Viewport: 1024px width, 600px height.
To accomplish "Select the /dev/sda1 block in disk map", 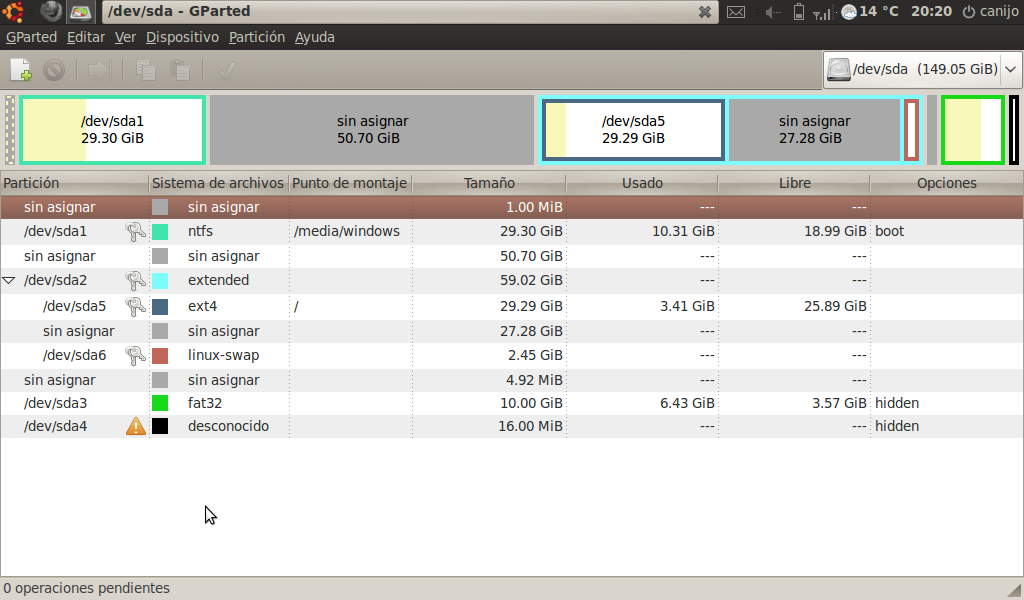I will click(x=112, y=129).
